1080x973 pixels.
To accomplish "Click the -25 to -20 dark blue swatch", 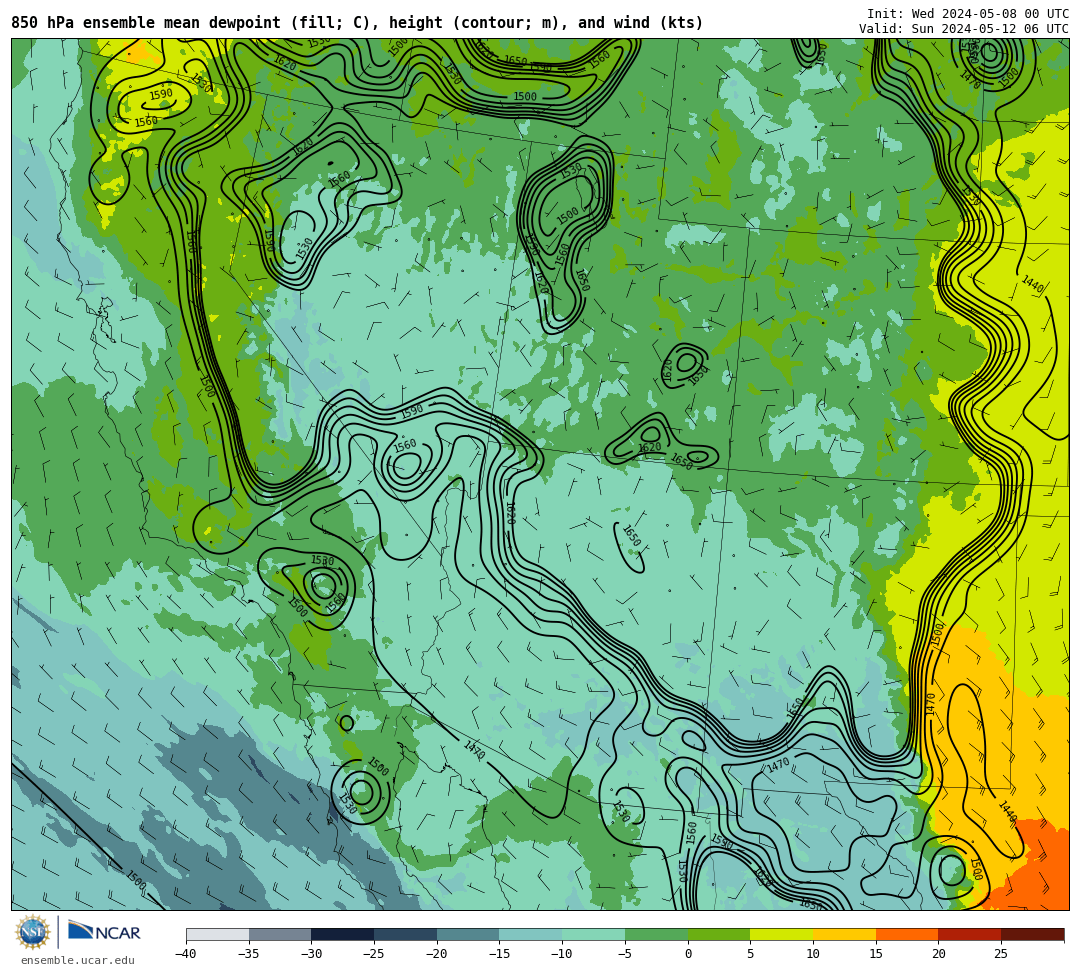I will point(406,934).
